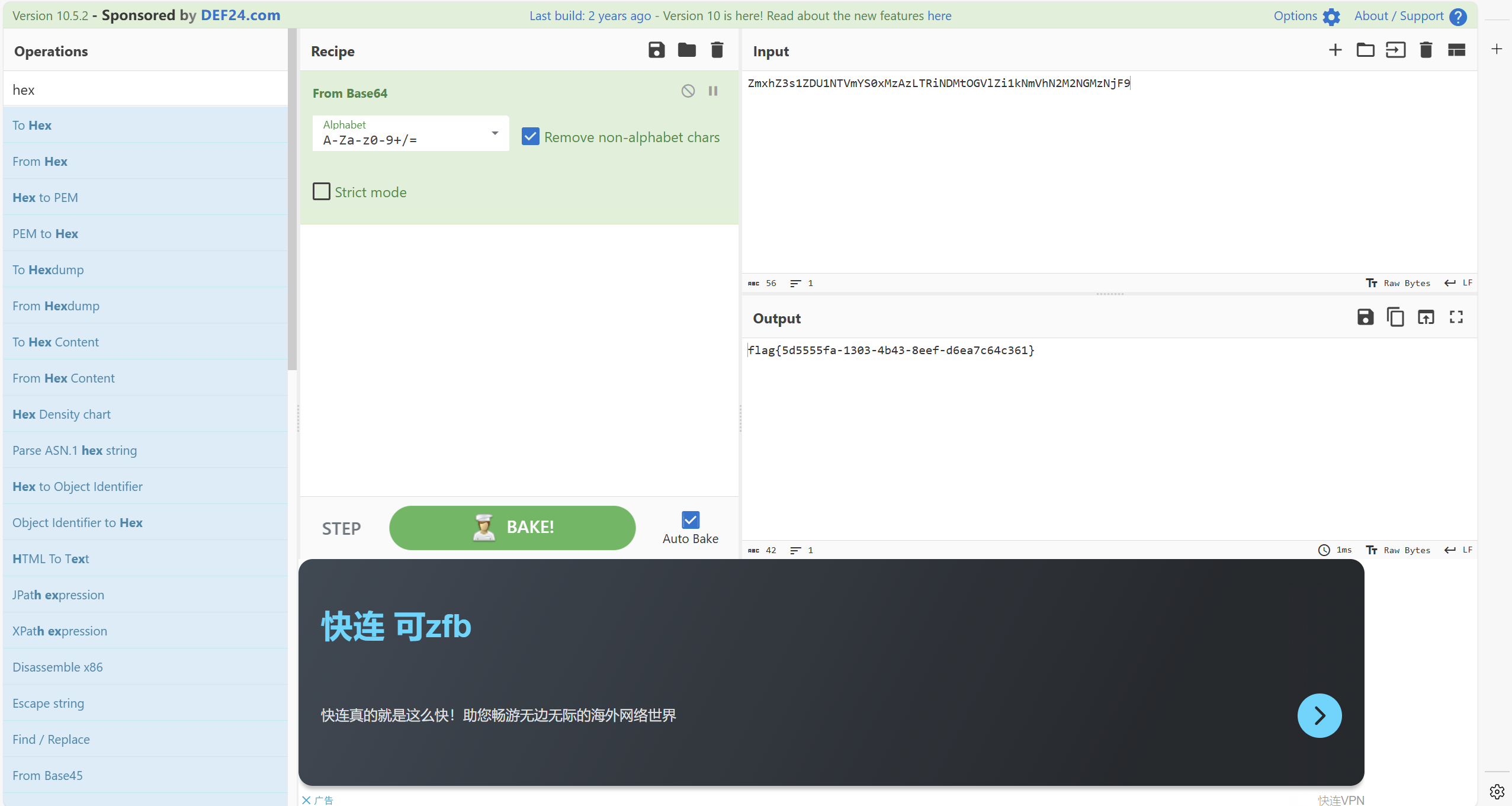Change input character encoding Raw Bytes
The image size is (1512, 806).
pos(1398,283)
